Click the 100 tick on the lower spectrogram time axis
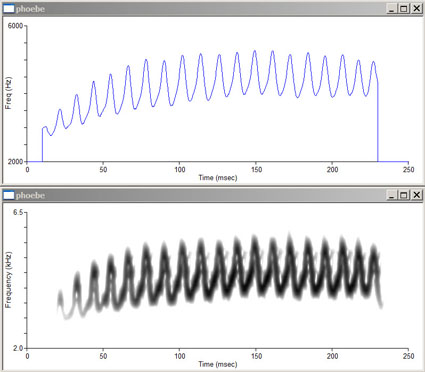Image resolution: width=425 pixels, height=372 pixels. pos(179,356)
